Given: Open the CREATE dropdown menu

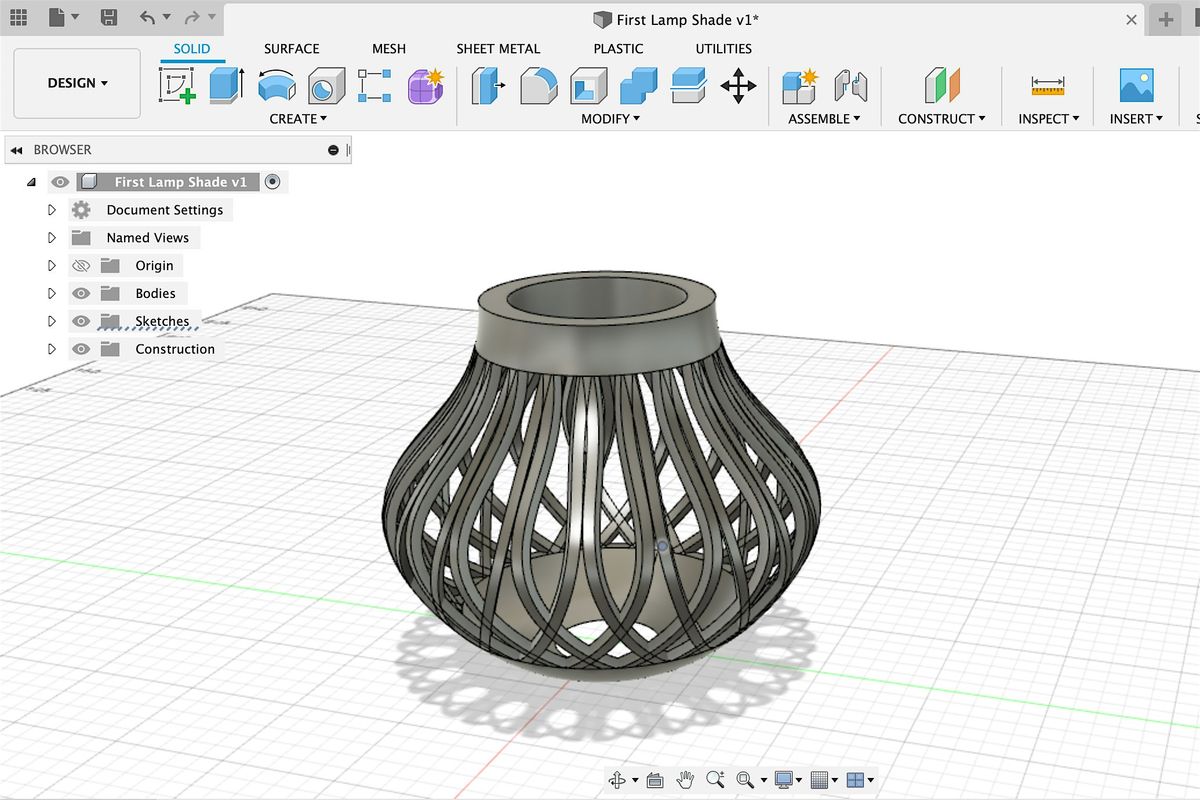Looking at the screenshot, I should [x=297, y=118].
